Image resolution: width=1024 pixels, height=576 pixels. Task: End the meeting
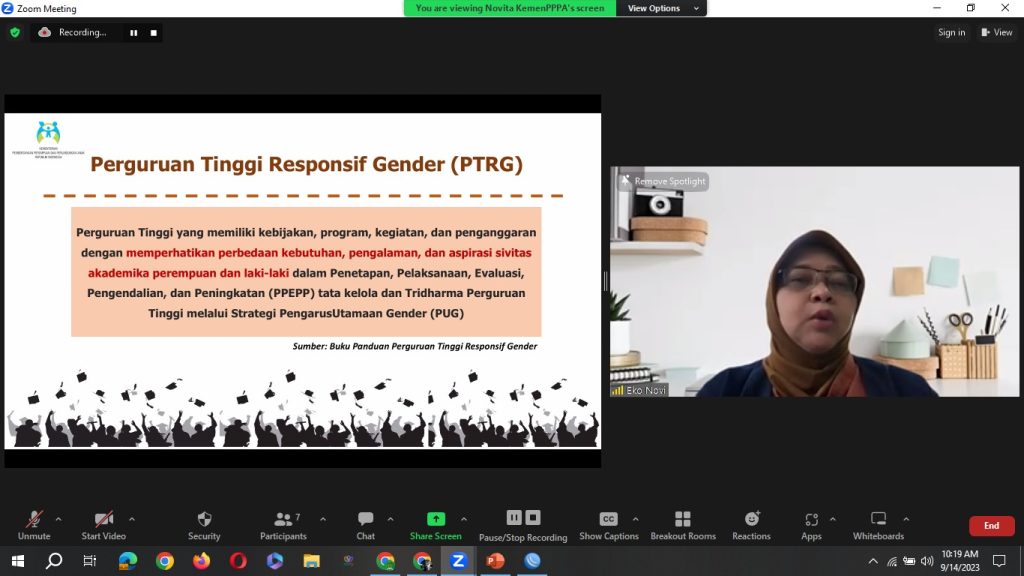click(991, 526)
